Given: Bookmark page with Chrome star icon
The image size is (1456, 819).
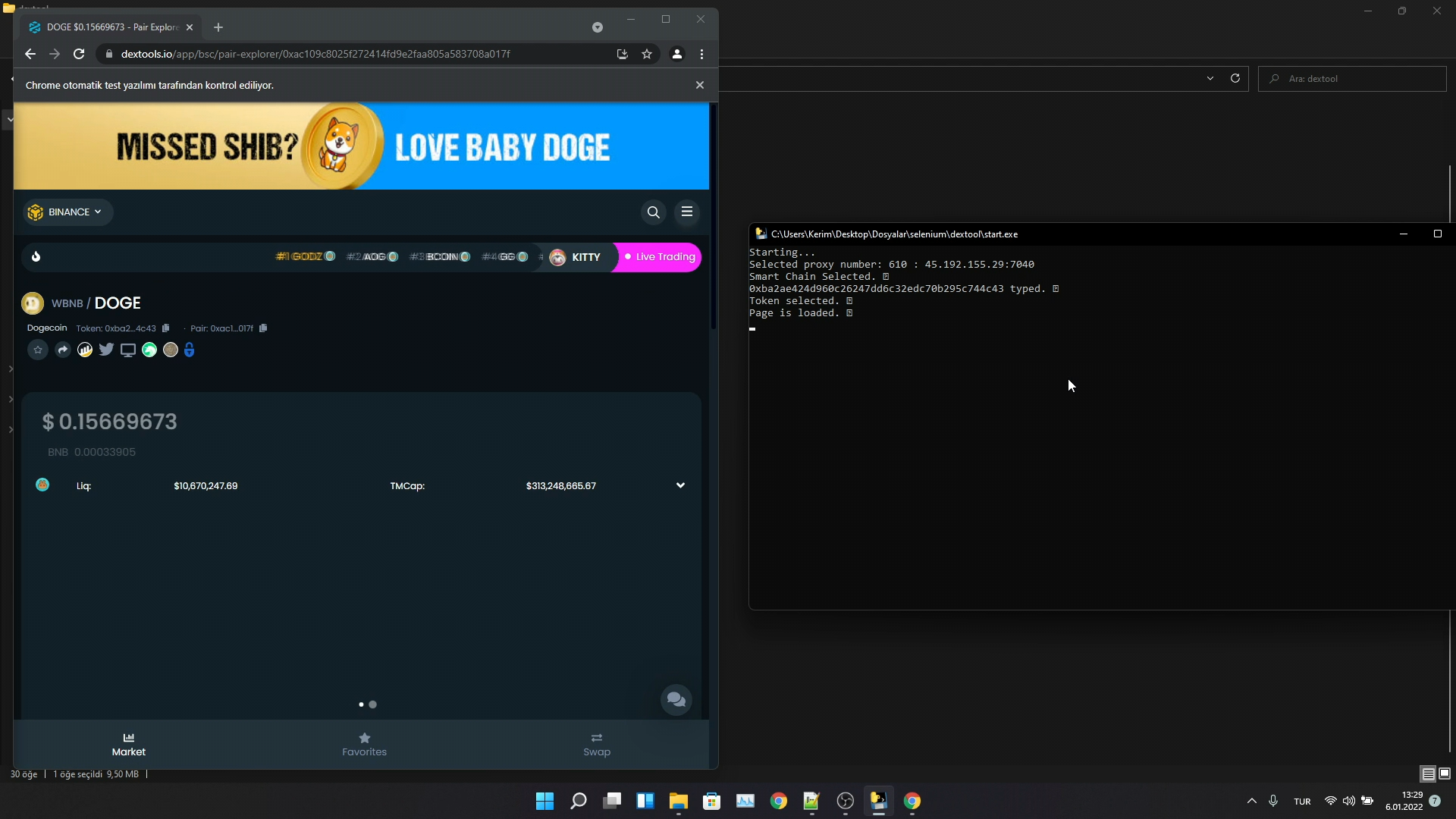Looking at the screenshot, I should click(x=647, y=54).
